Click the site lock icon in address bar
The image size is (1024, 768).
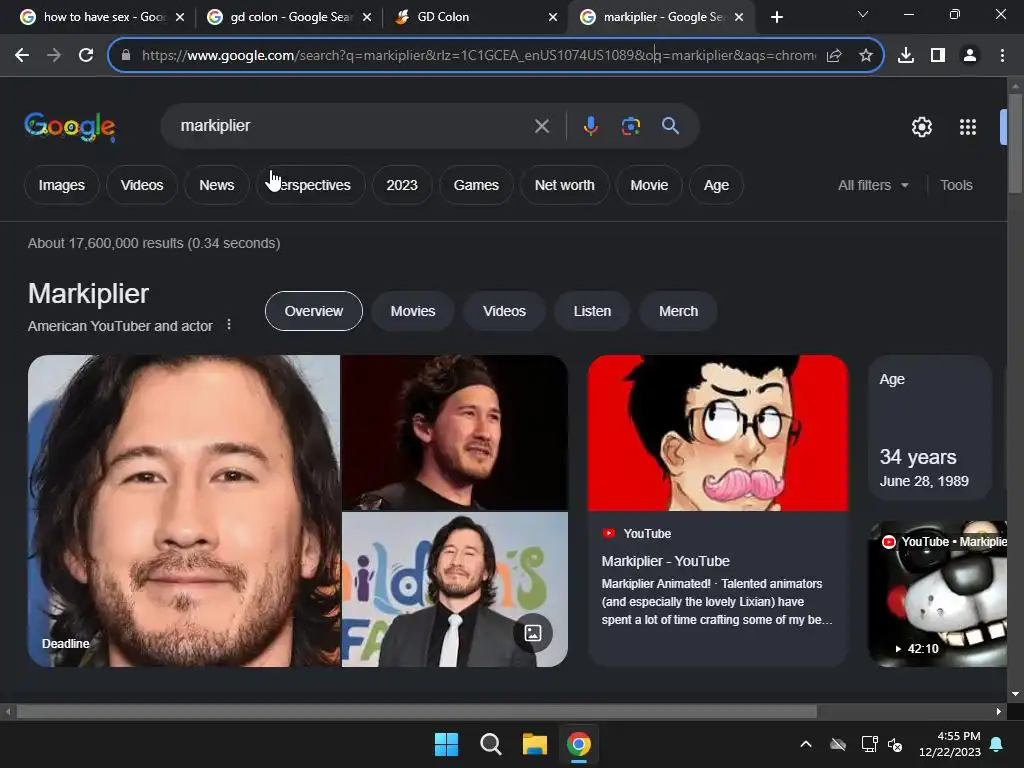[126, 56]
